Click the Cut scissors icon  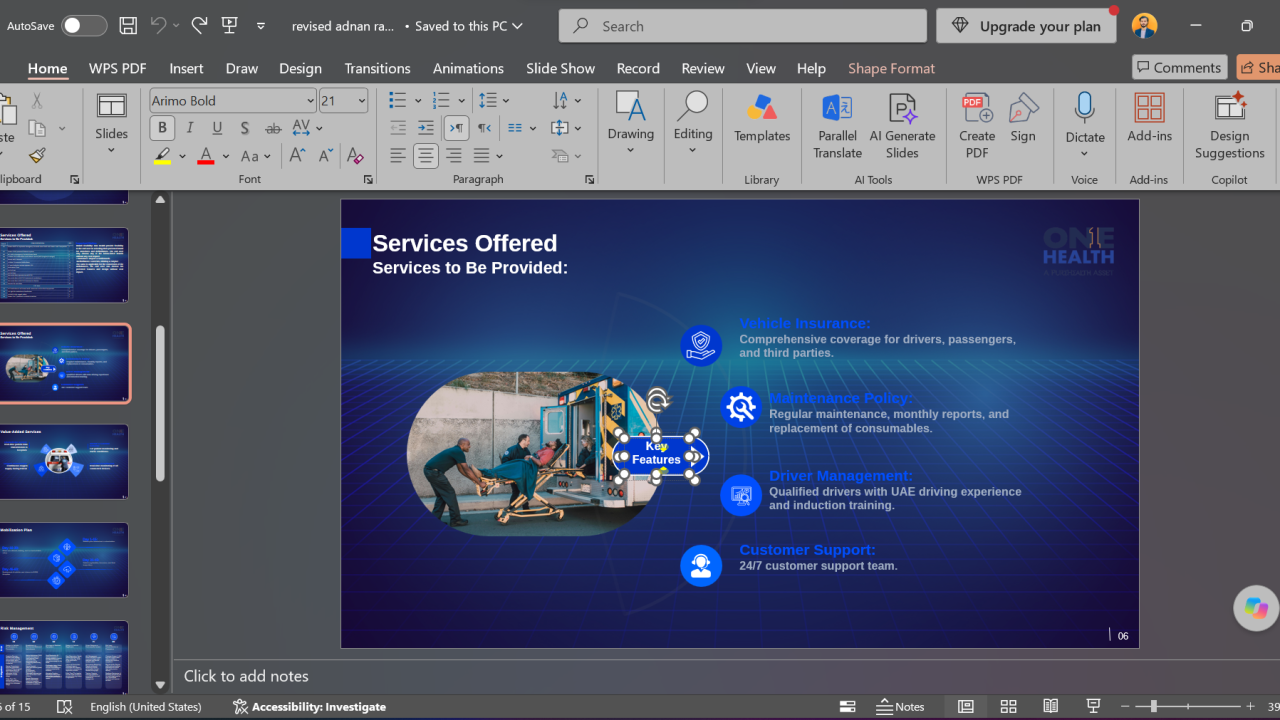coord(37,100)
